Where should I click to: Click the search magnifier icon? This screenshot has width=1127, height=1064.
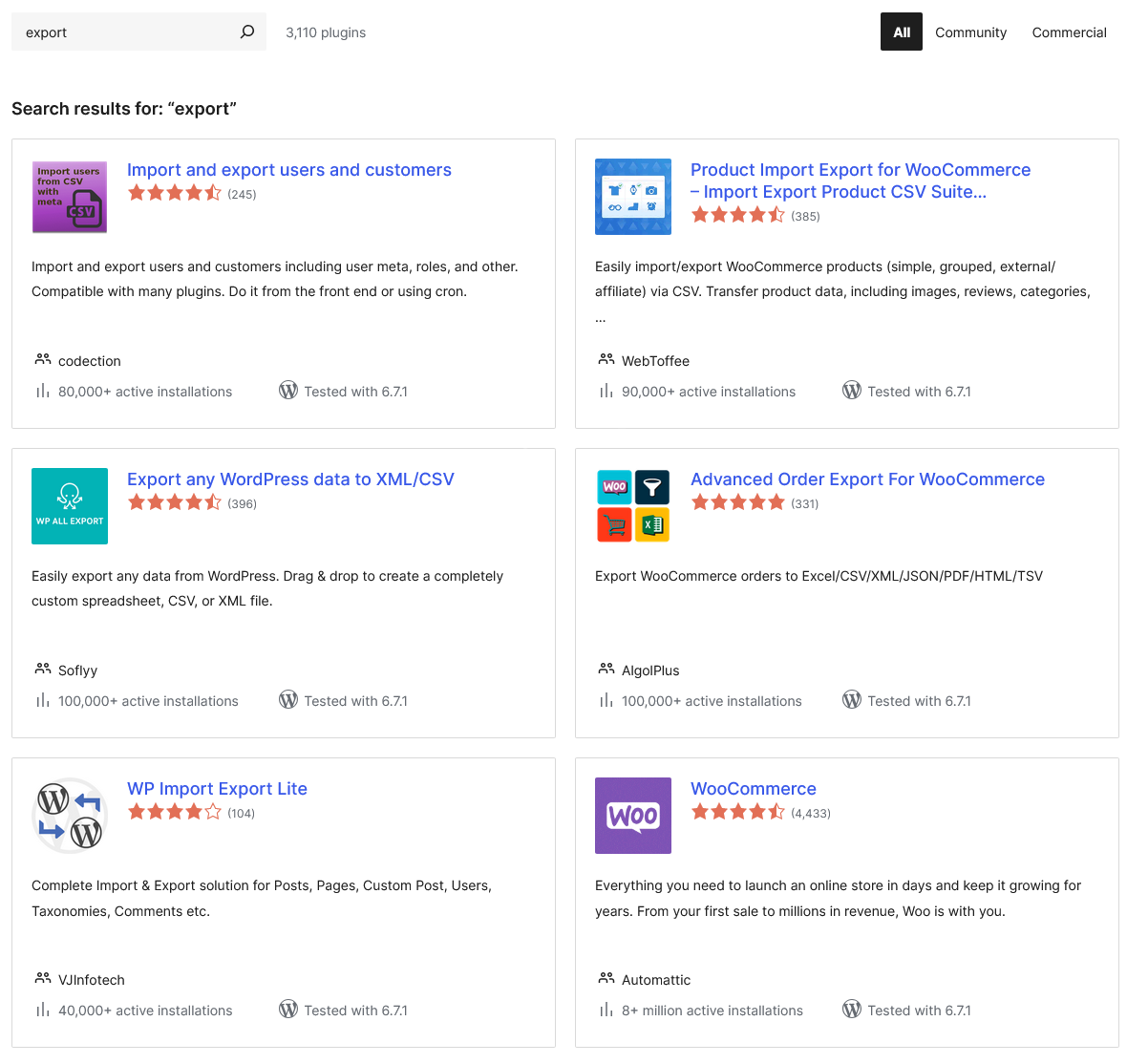point(247,32)
